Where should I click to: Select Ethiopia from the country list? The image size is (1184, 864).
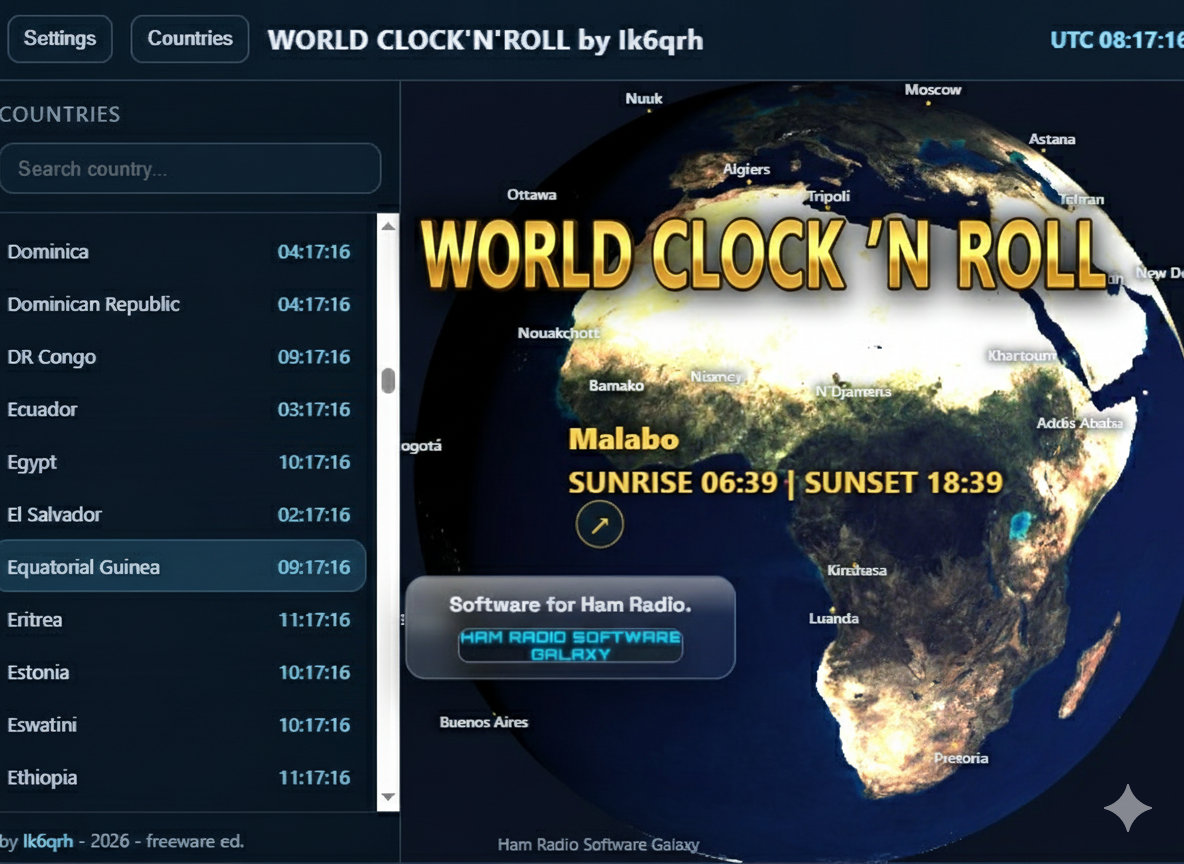pyautogui.click(x=180, y=777)
